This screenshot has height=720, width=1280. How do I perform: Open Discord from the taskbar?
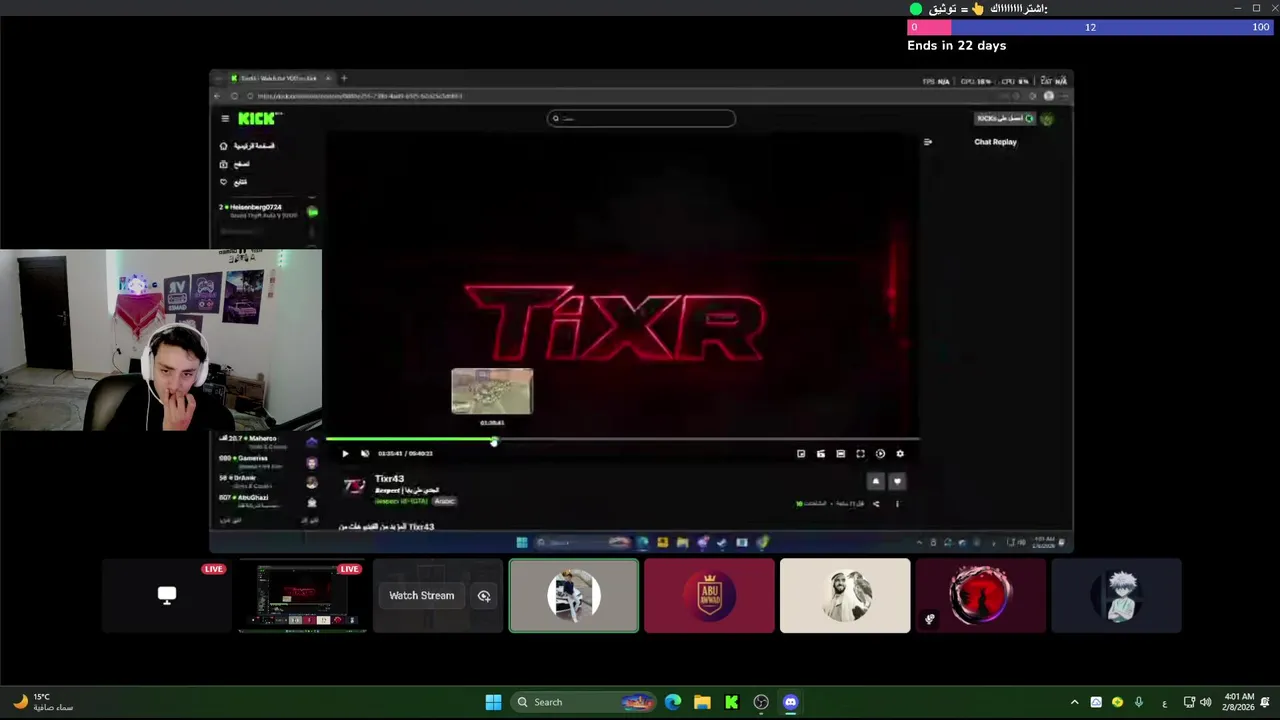click(x=791, y=702)
